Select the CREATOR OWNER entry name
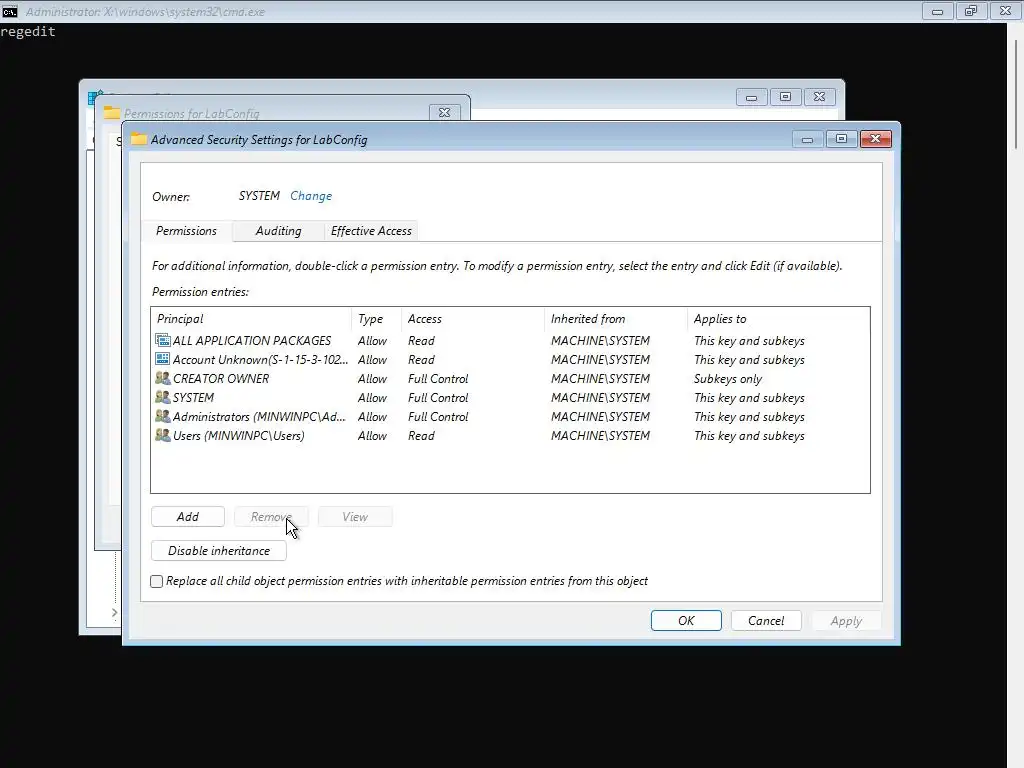This screenshot has width=1024, height=768. (221, 379)
